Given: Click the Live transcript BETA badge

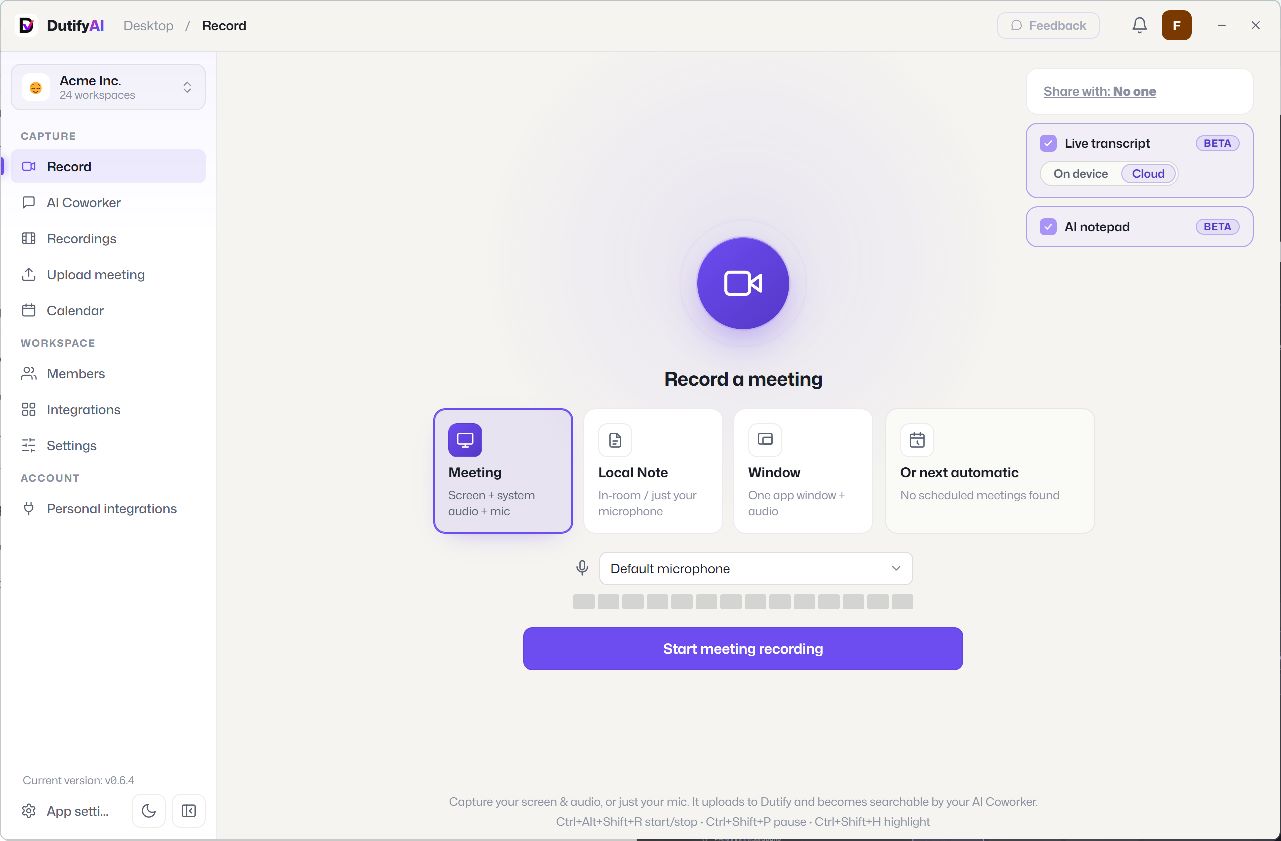Looking at the screenshot, I should coord(1217,143).
